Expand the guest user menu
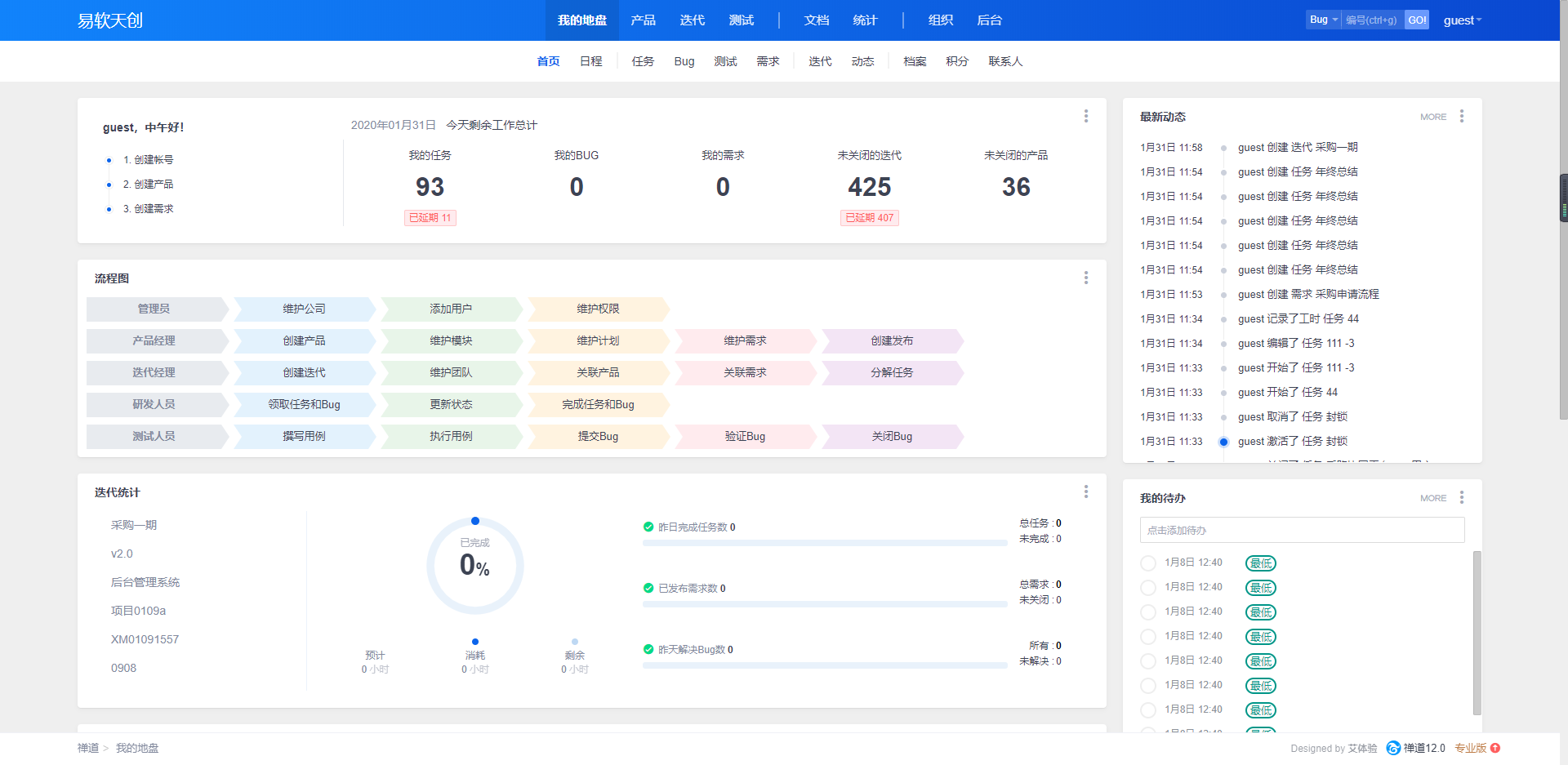This screenshot has width=1568, height=765. 1462,20
